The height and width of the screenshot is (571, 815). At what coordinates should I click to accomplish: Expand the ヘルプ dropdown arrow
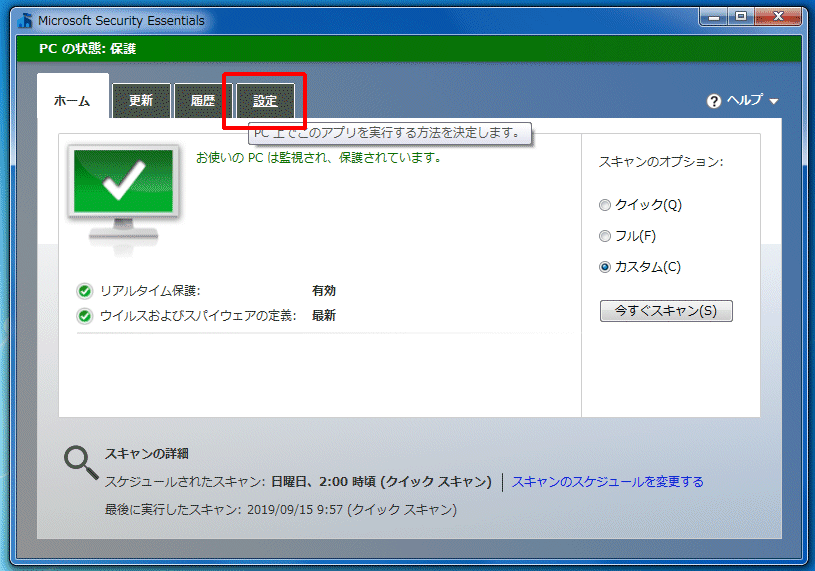pyautogui.click(x=773, y=101)
